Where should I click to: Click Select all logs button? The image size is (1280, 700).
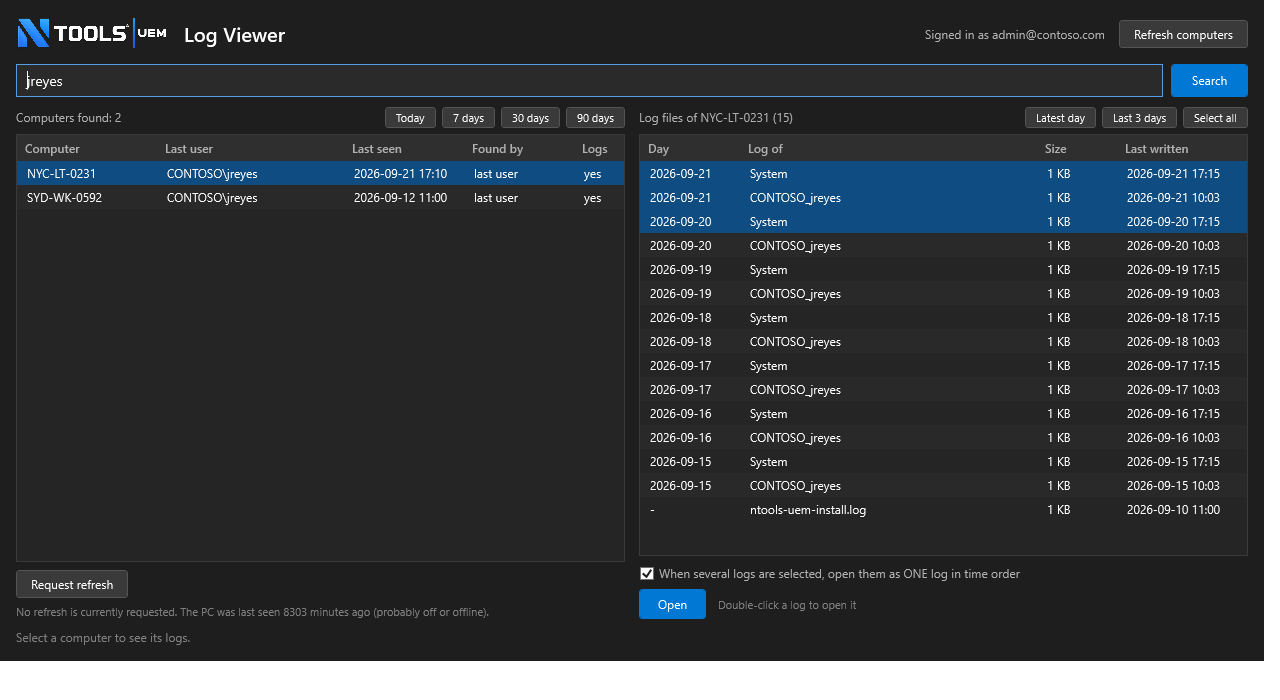point(1215,118)
